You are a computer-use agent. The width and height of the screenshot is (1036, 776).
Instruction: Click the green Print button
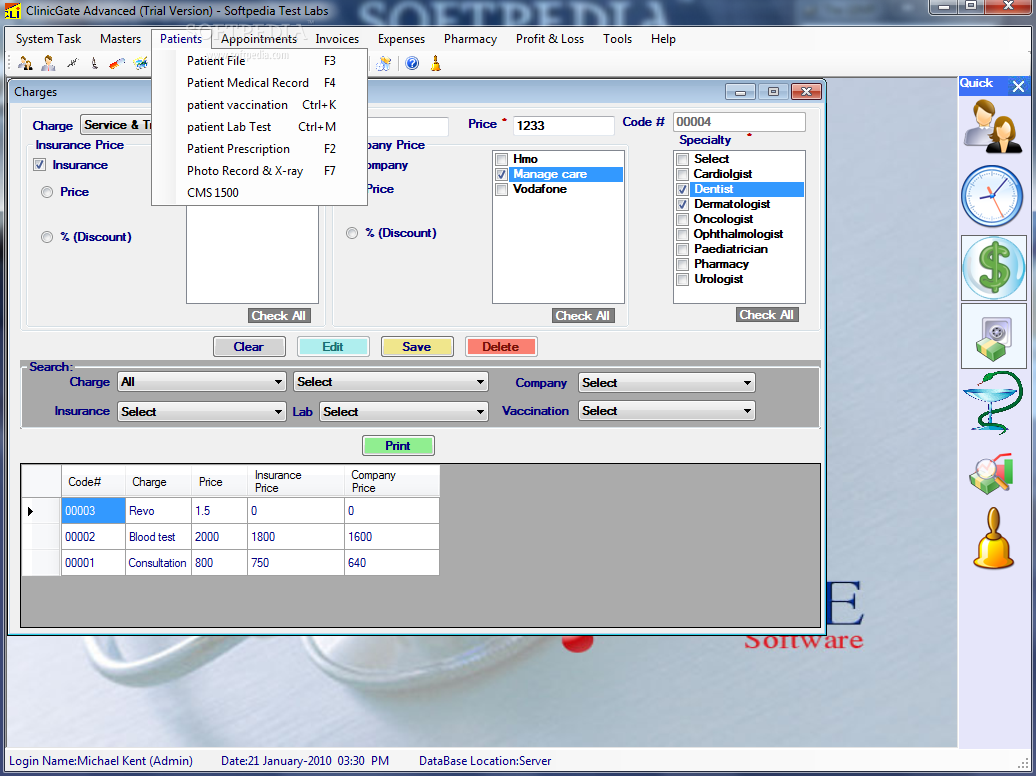pos(398,446)
